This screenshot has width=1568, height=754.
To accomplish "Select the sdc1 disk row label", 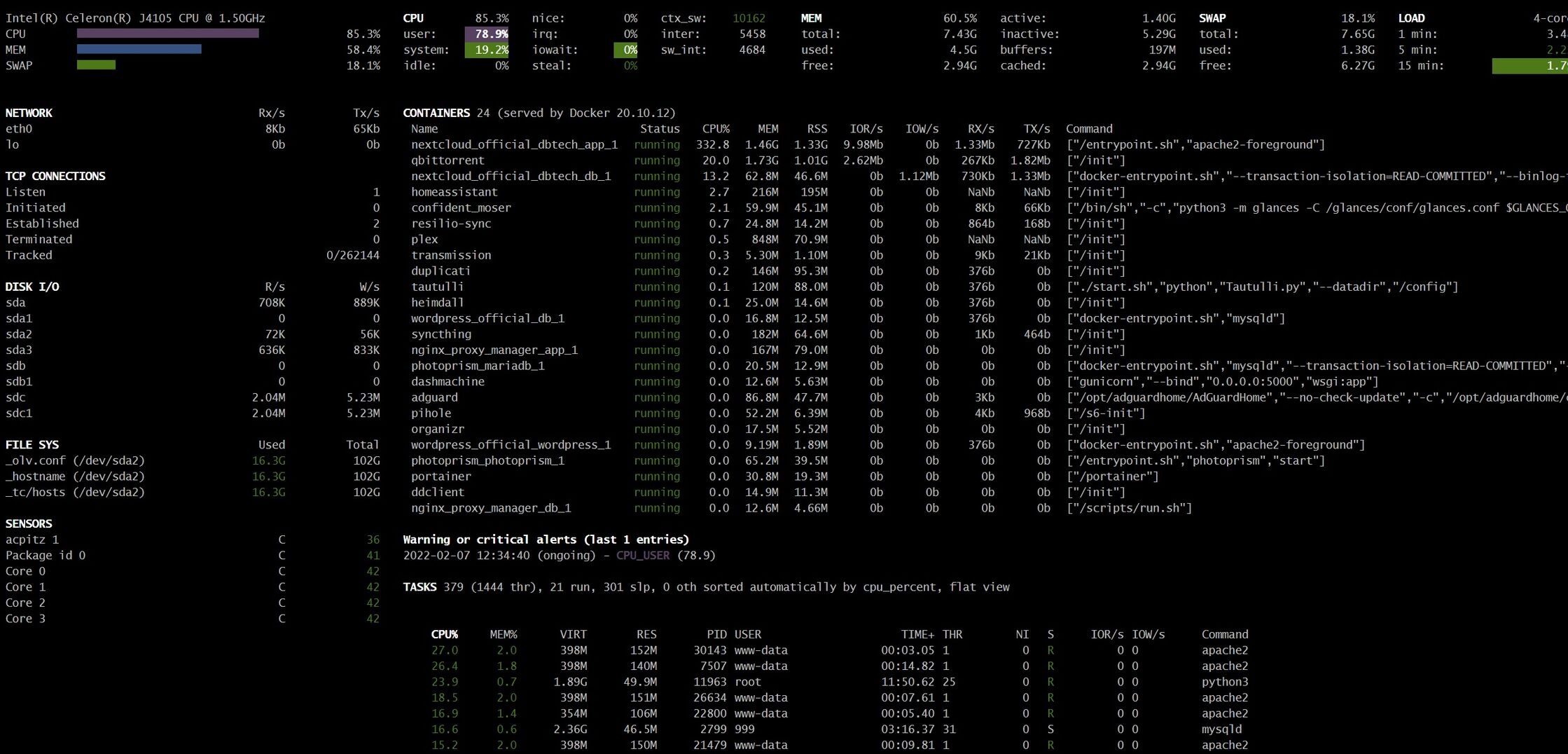I will pyautogui.click(x=19, y=413).
